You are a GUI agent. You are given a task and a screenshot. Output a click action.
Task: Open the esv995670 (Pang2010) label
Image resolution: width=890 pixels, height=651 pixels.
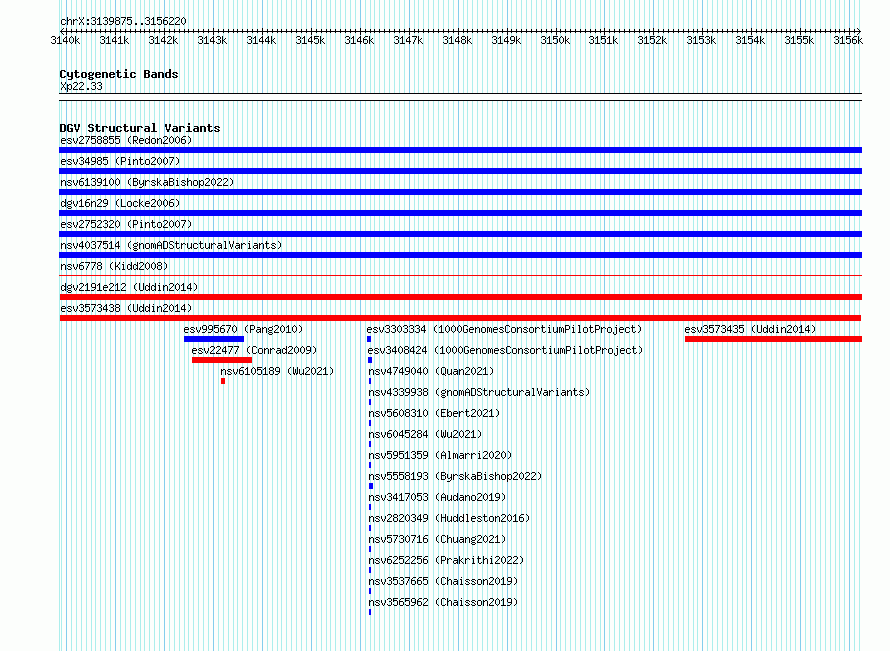coord(243,329)
